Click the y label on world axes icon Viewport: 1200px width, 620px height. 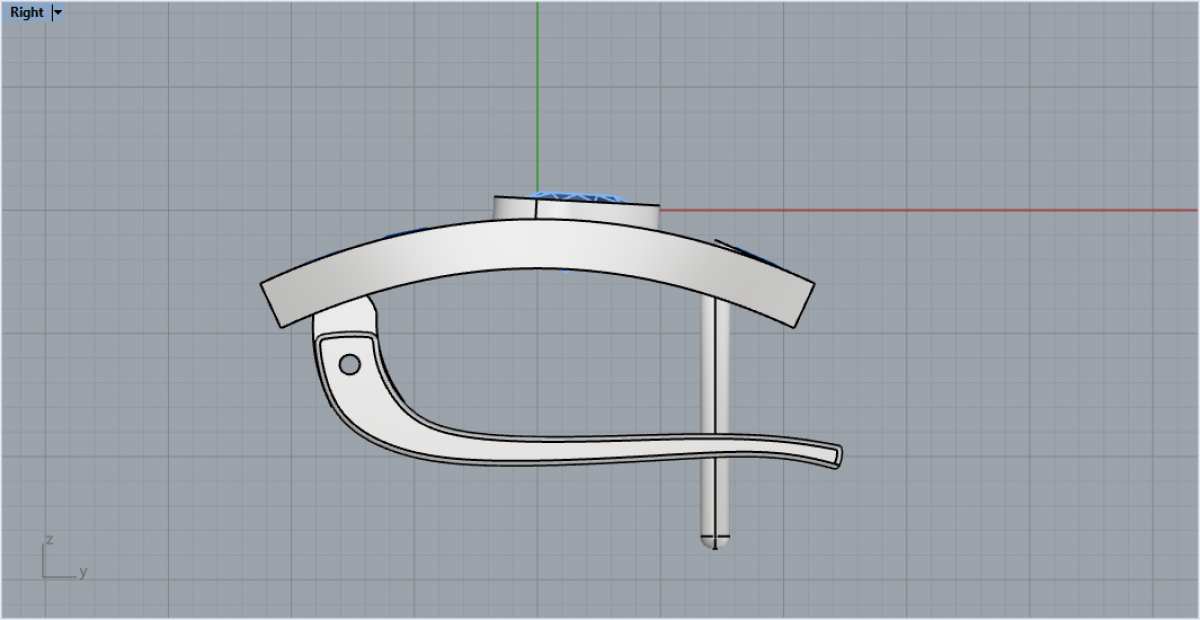[x=83, y=572]
